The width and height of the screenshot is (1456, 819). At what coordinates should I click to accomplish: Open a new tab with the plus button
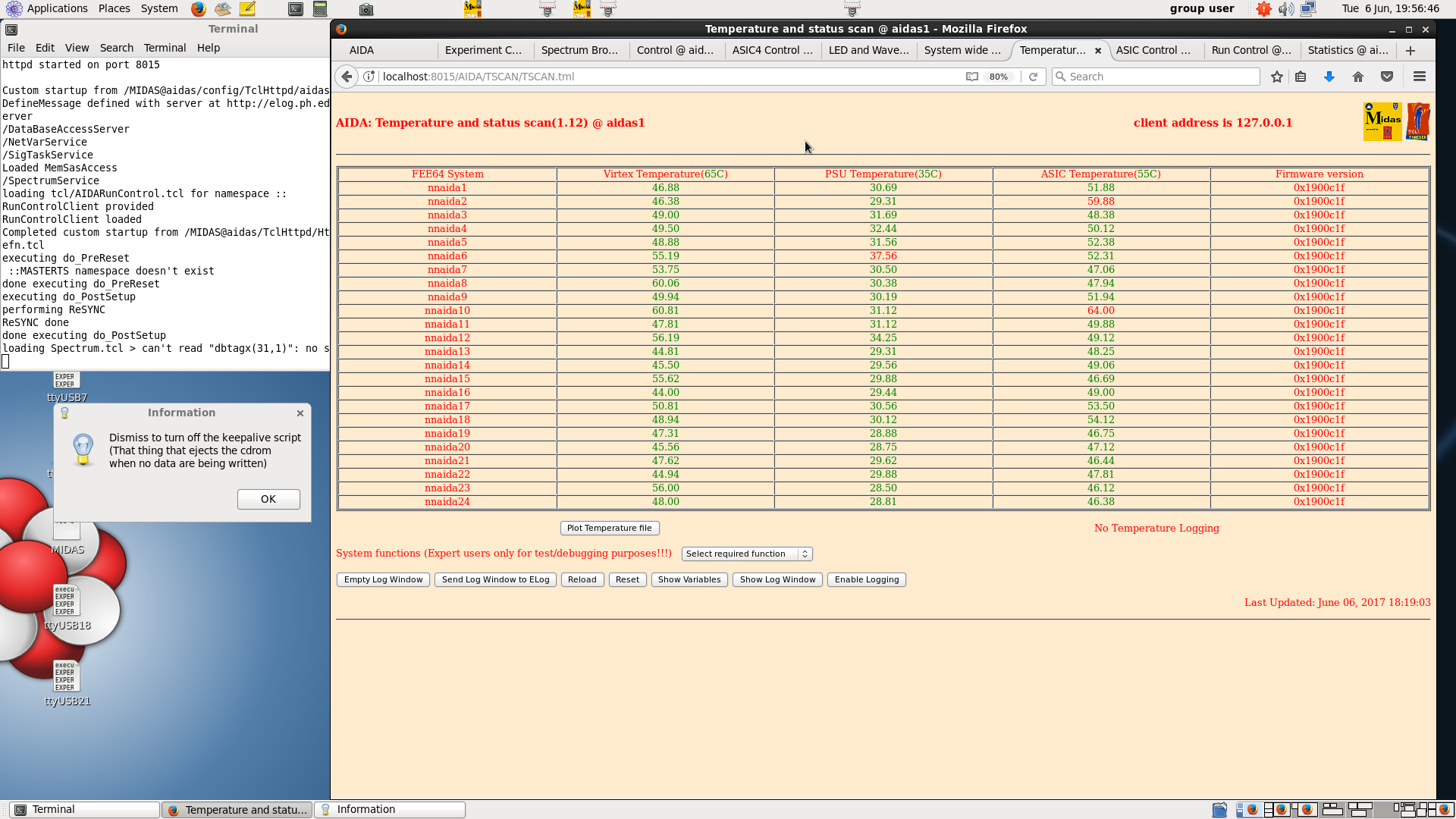click(1410, 51)
